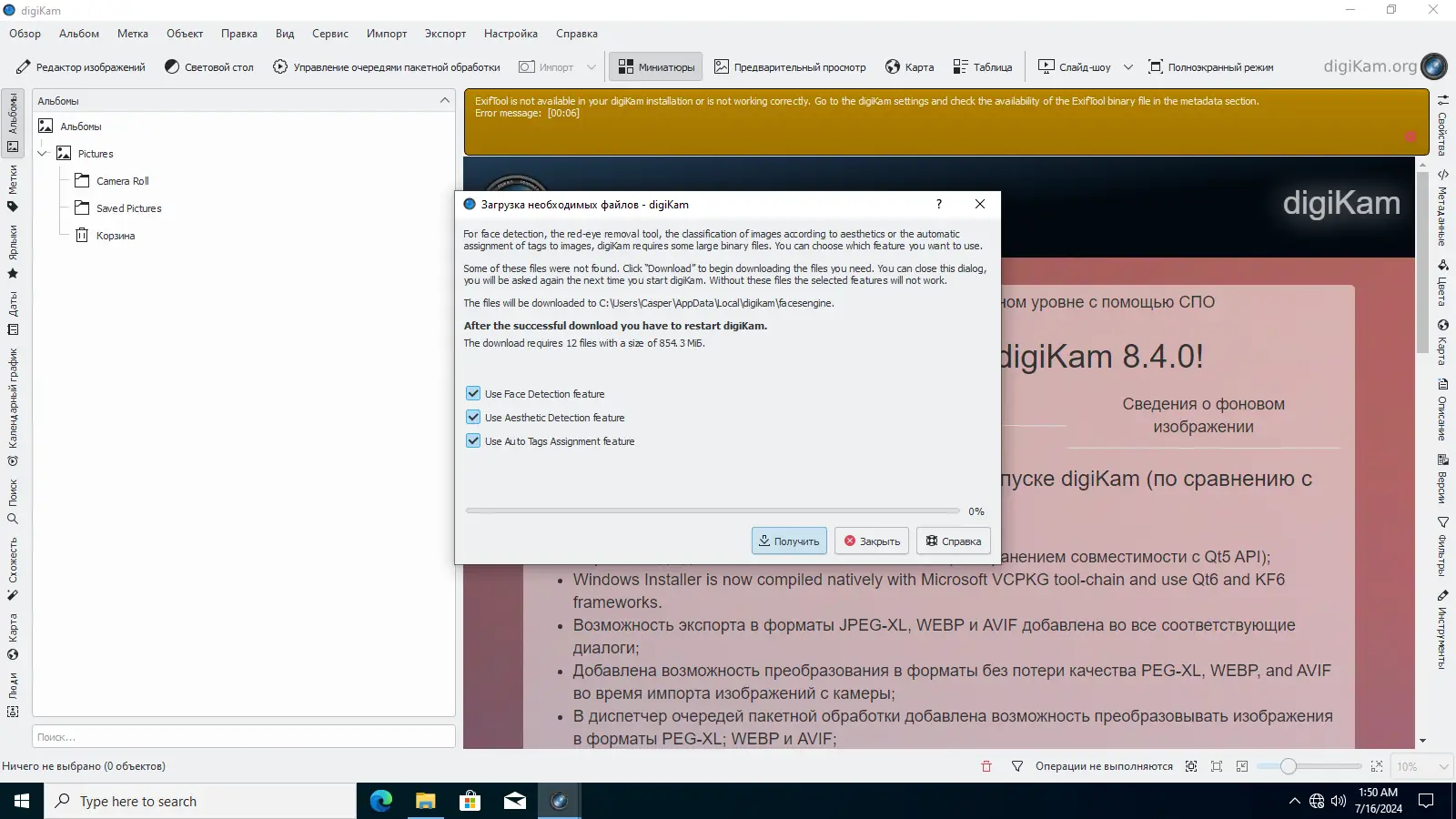This screenshot has height=819, width=1456.
Task: Select the Camera Roll album
Action: 122,181
